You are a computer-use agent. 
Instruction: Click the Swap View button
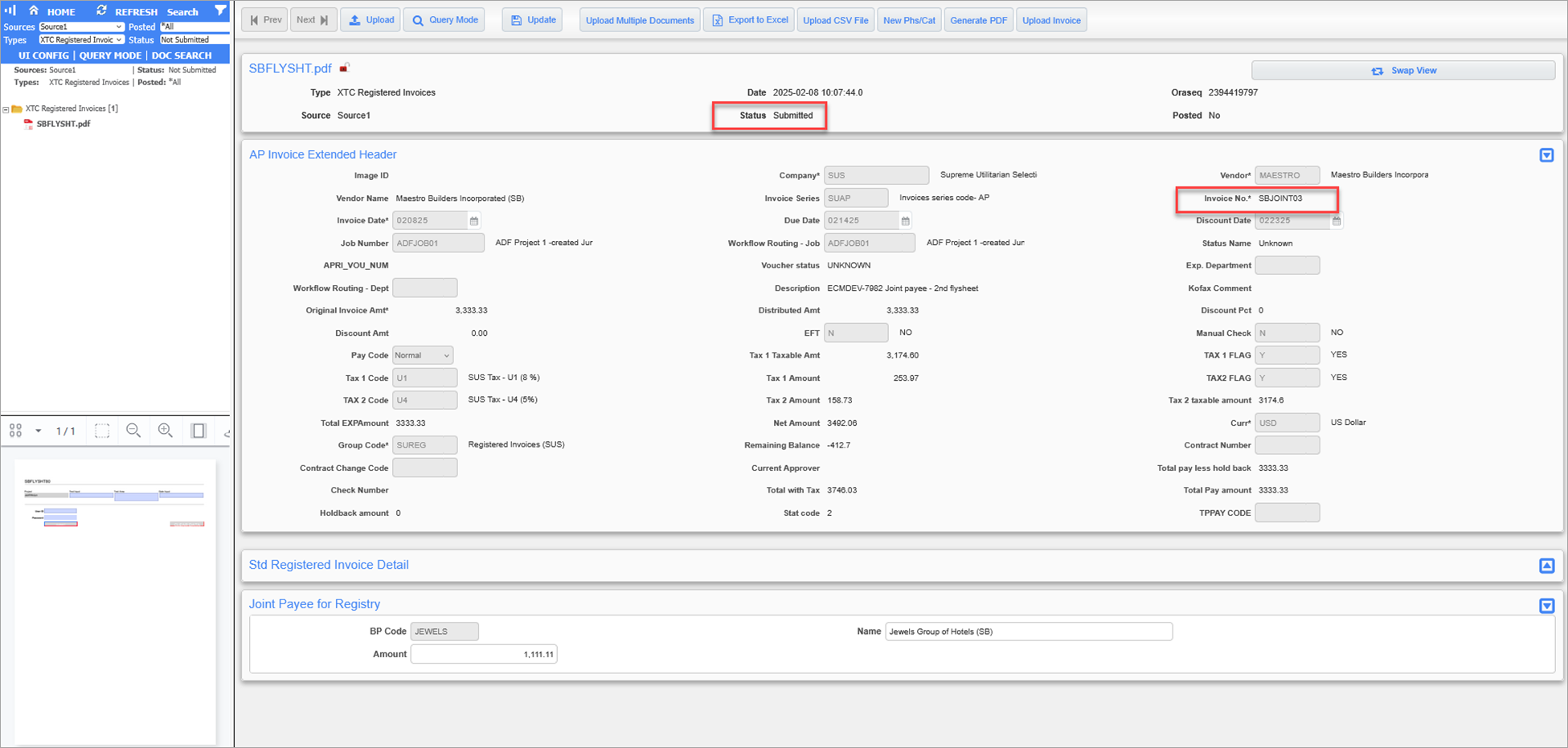tap(1403, 71)
